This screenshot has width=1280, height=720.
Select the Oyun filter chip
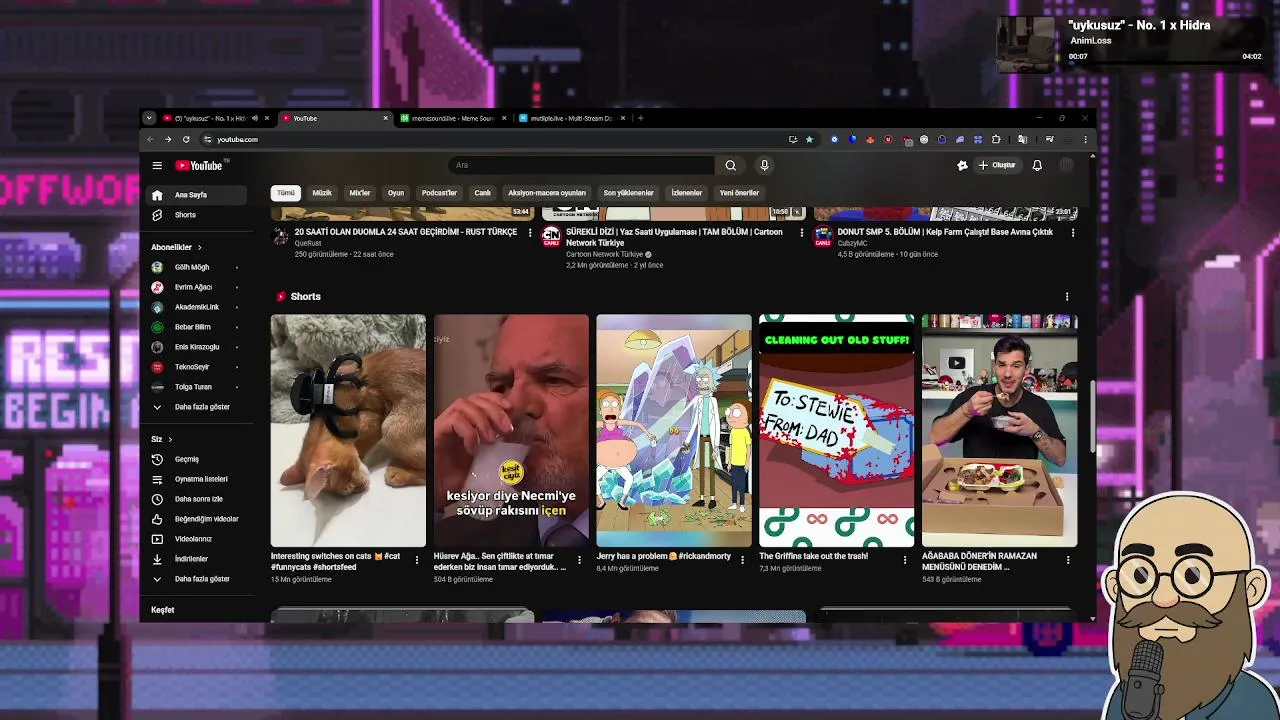[x=396, y=193]
